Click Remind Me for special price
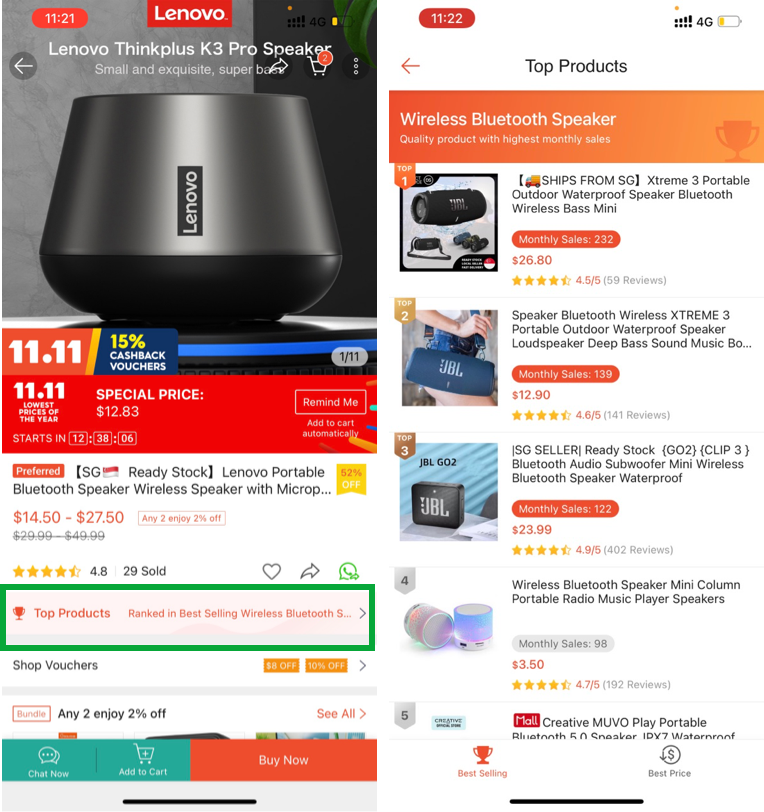Screen dimensions: 764x812 (330, 402)
